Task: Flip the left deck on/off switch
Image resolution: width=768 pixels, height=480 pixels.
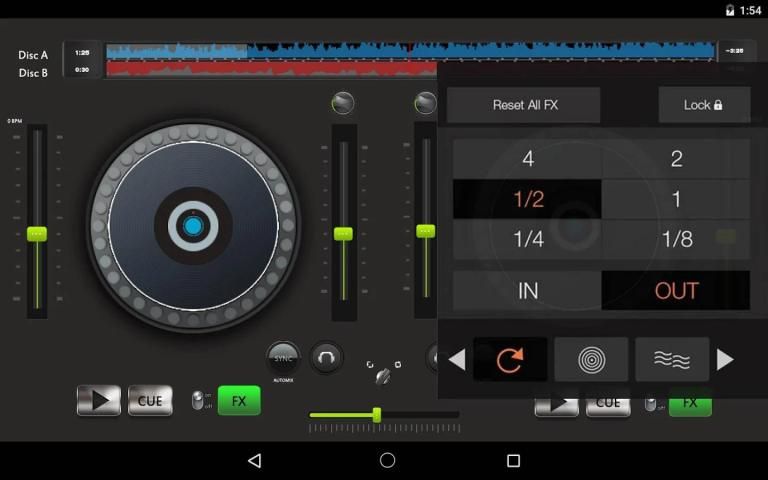Action: tap(197, 401)
